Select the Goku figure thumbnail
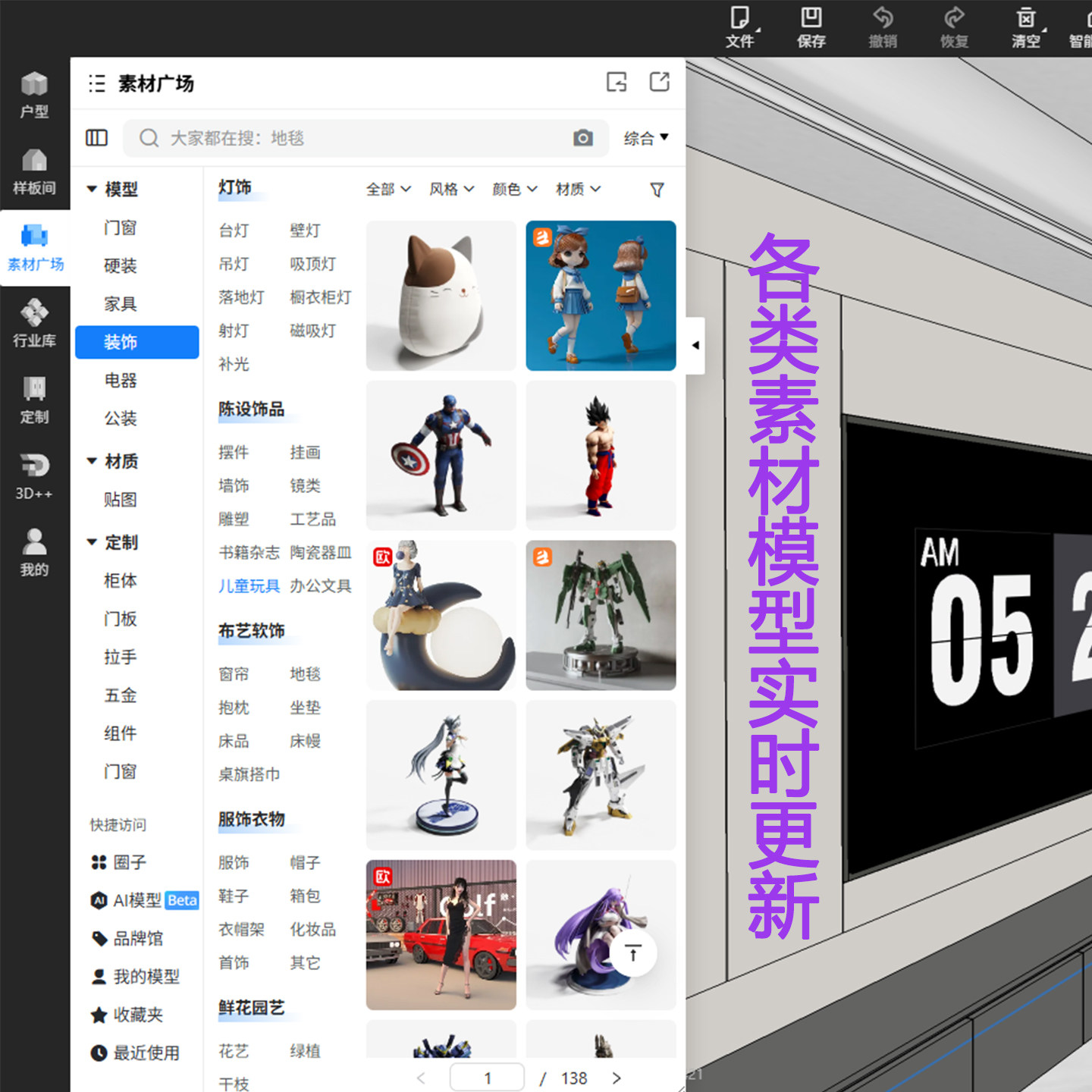The height and width of the screenshot is (1092, 1092). pyautogui.click(x=601, y=456)
